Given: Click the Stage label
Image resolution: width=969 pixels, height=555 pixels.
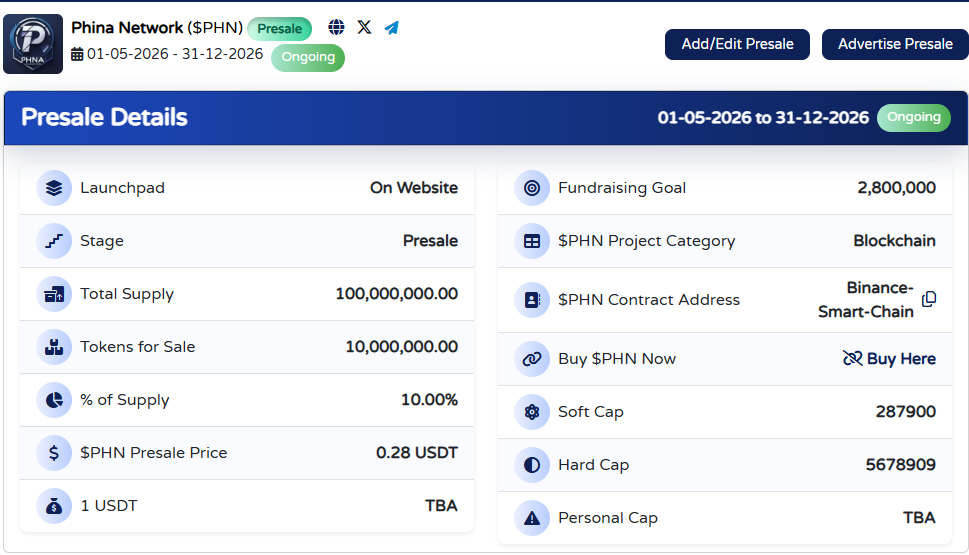Looking at the screenshot, I should pos(102,241).
